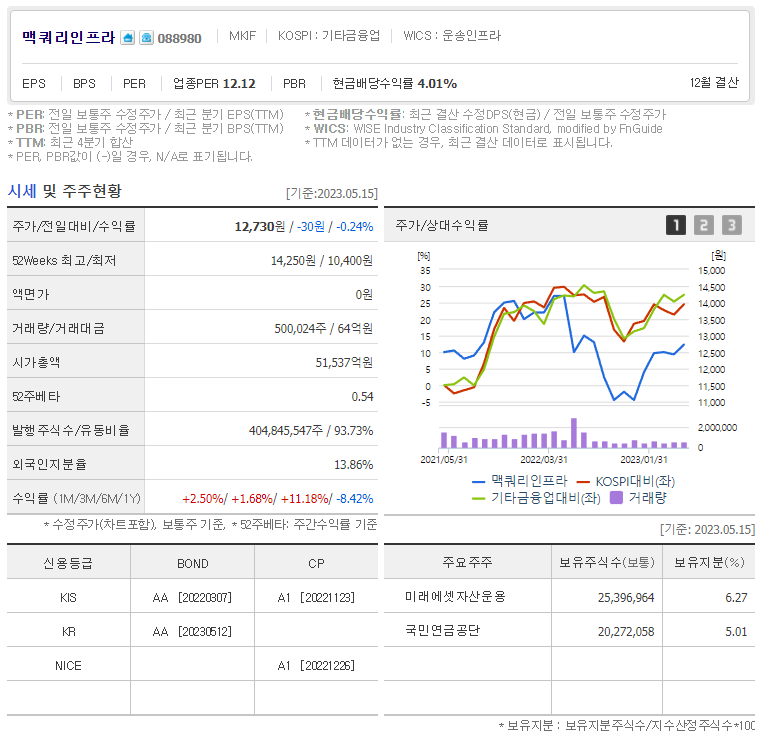Click KIS CP rating A1 [20221123]
The image size is (769, 741).
click(316, 597)
